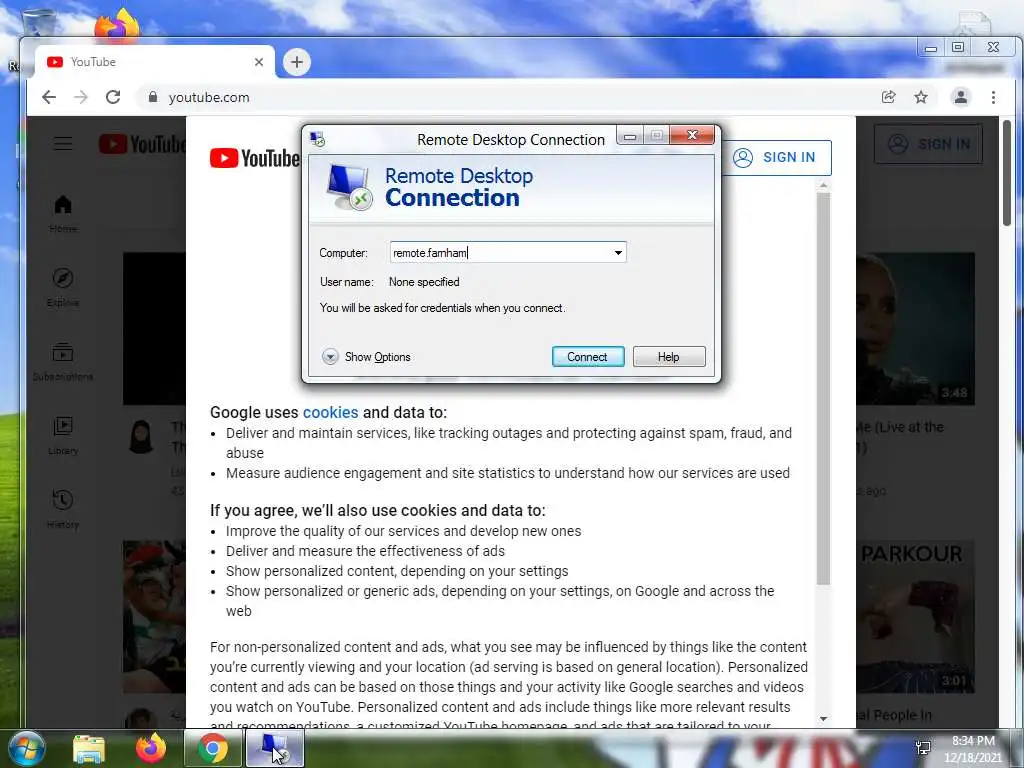Open YouTube Home in the sidebar
The width and height of the screenshot is (1024, 768).
pos(63,214)
